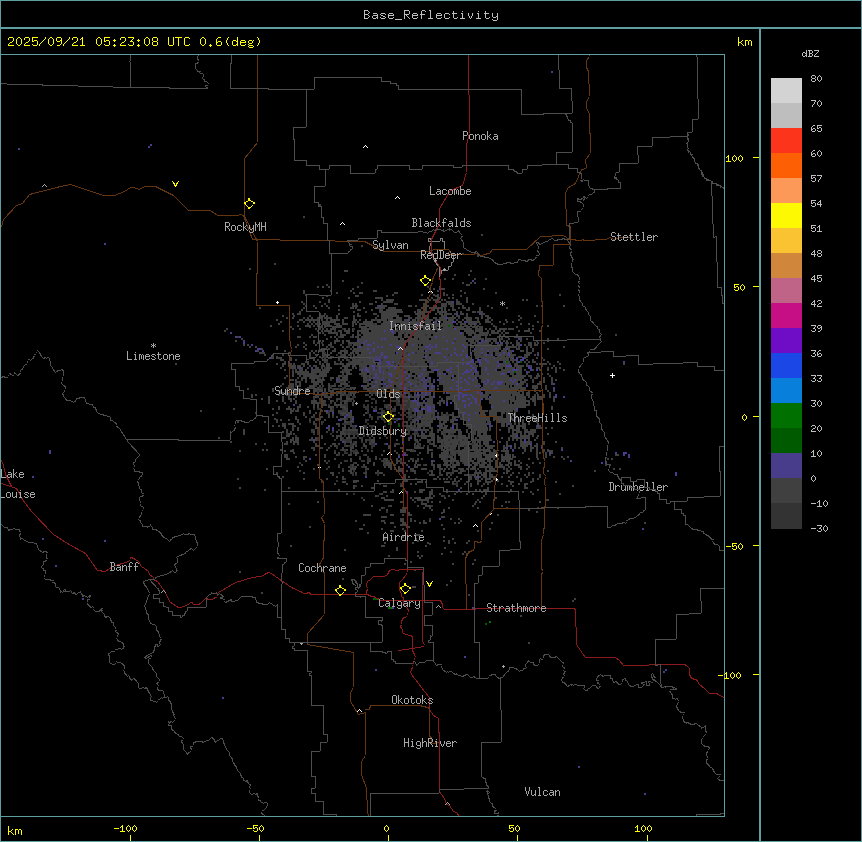
Task: Click the Ponoka label at the top
Action: [480, 136]
